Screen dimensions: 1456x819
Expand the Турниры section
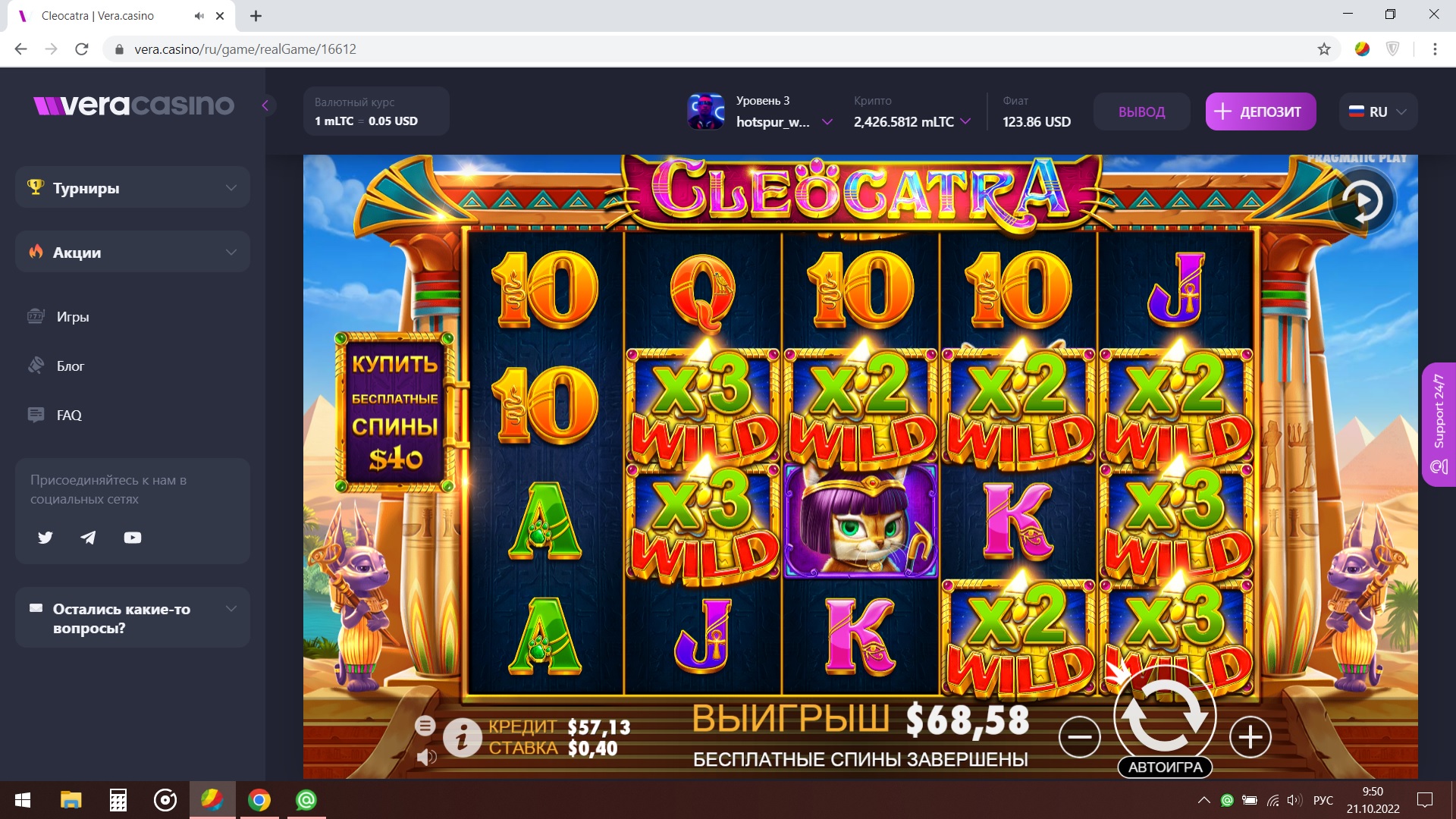[x=133, y=187]
